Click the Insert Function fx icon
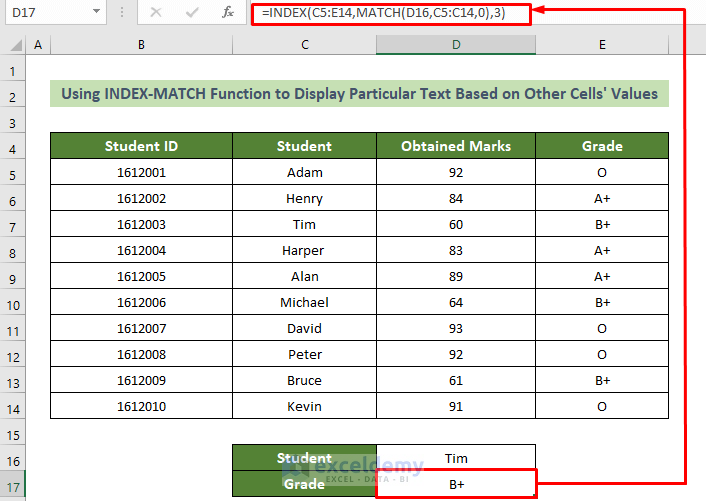Image resolution: width=706 pixels, height=501 pixels. (x=228, y=12)
